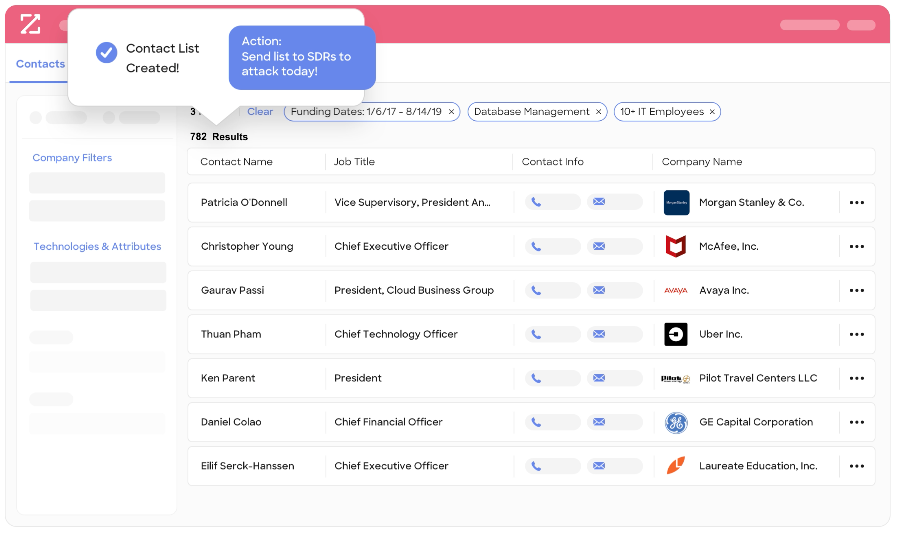This screenshot has height=534, width=901.
Task: Select contact name Ken Parent
Action: pyautogui.click(x=228, y=378)
